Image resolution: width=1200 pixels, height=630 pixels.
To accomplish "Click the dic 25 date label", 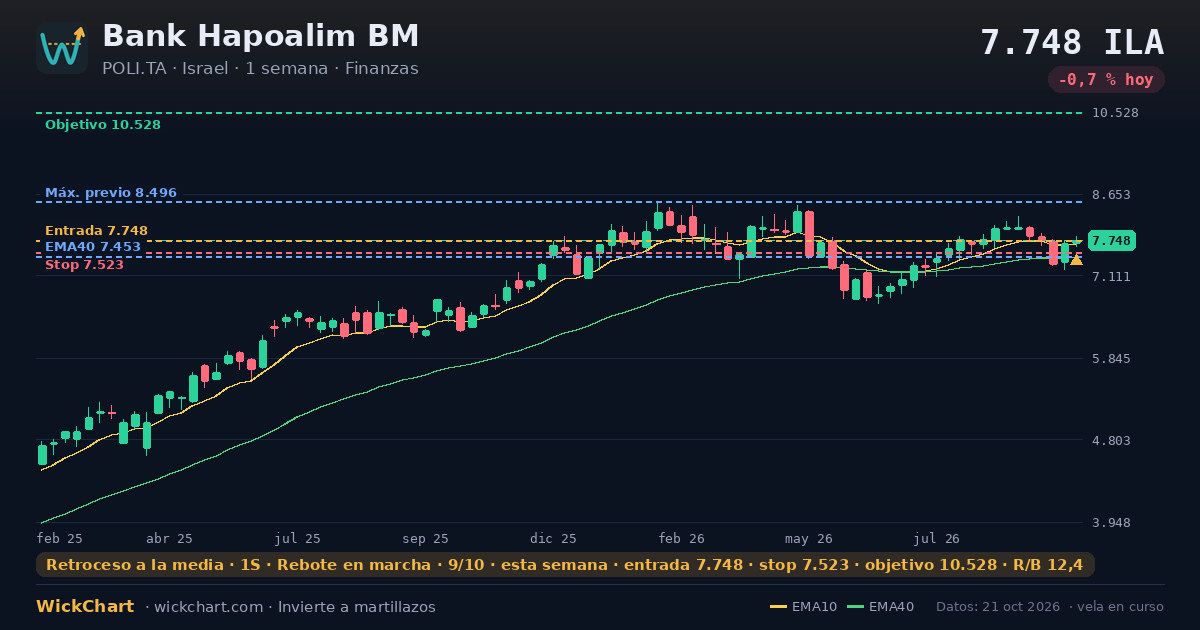I will 554,538.
